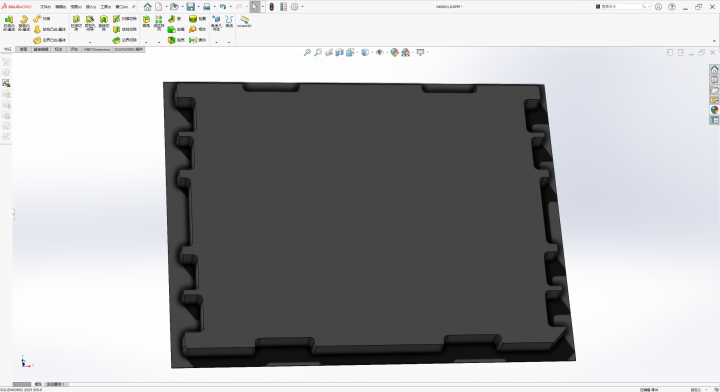Choose the Shell feature tool
720x392 pixels.
(x=176, y=40)
